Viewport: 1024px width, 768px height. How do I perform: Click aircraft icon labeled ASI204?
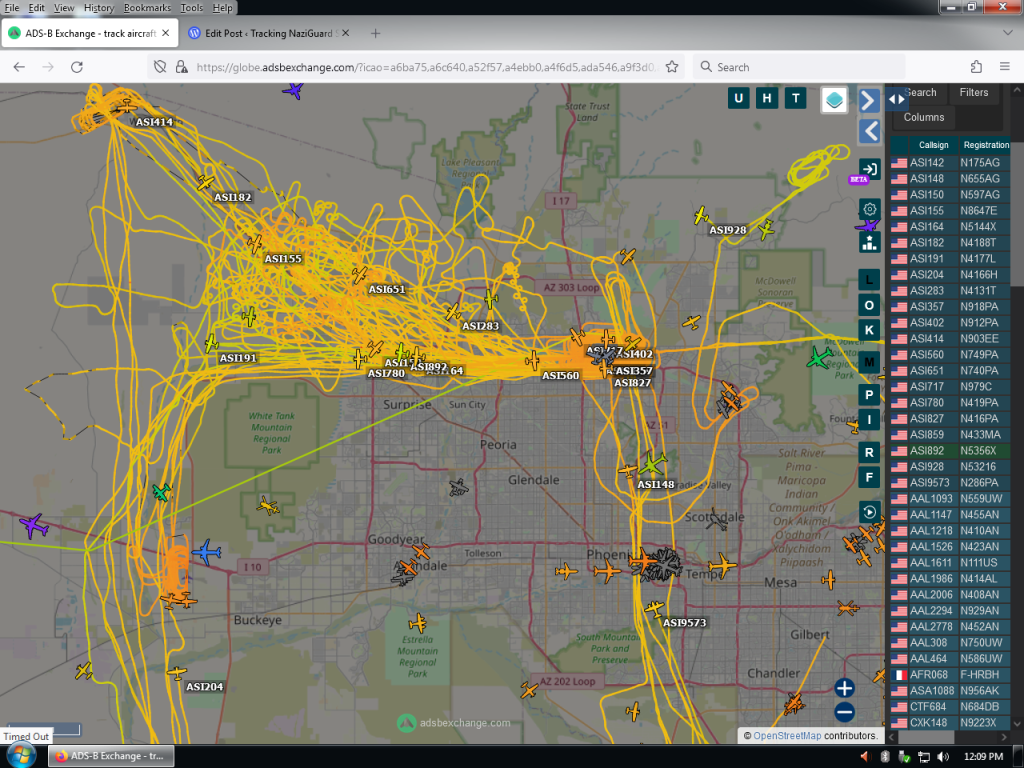[176, 673]
